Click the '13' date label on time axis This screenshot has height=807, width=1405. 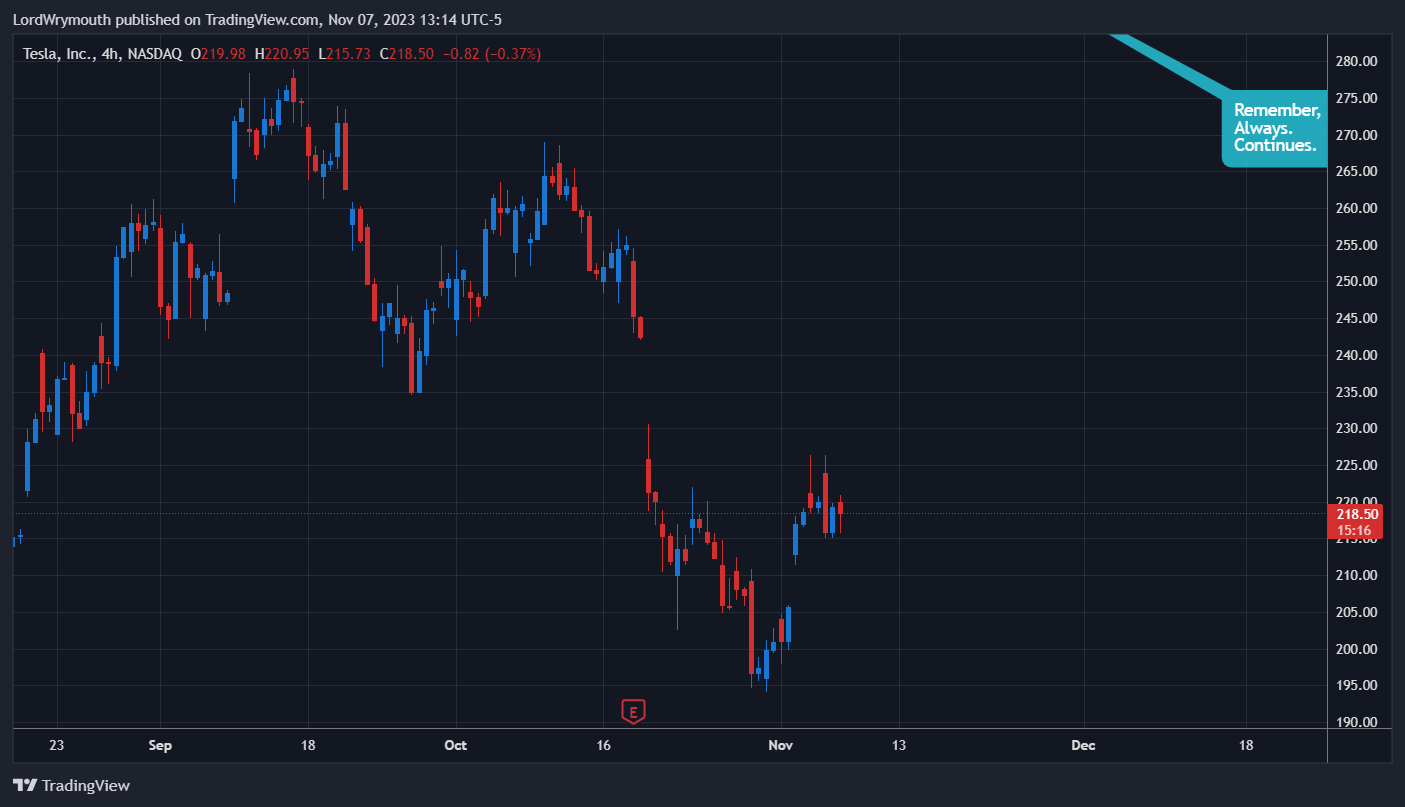899,745
